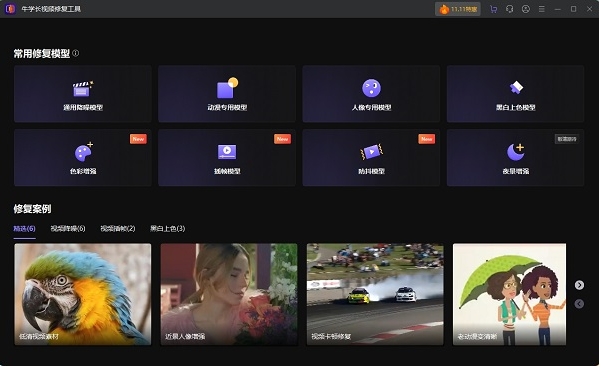The height and width of the screenshot is (367, 601).
Task: Maximize the application window
Action: click(573, 9)
